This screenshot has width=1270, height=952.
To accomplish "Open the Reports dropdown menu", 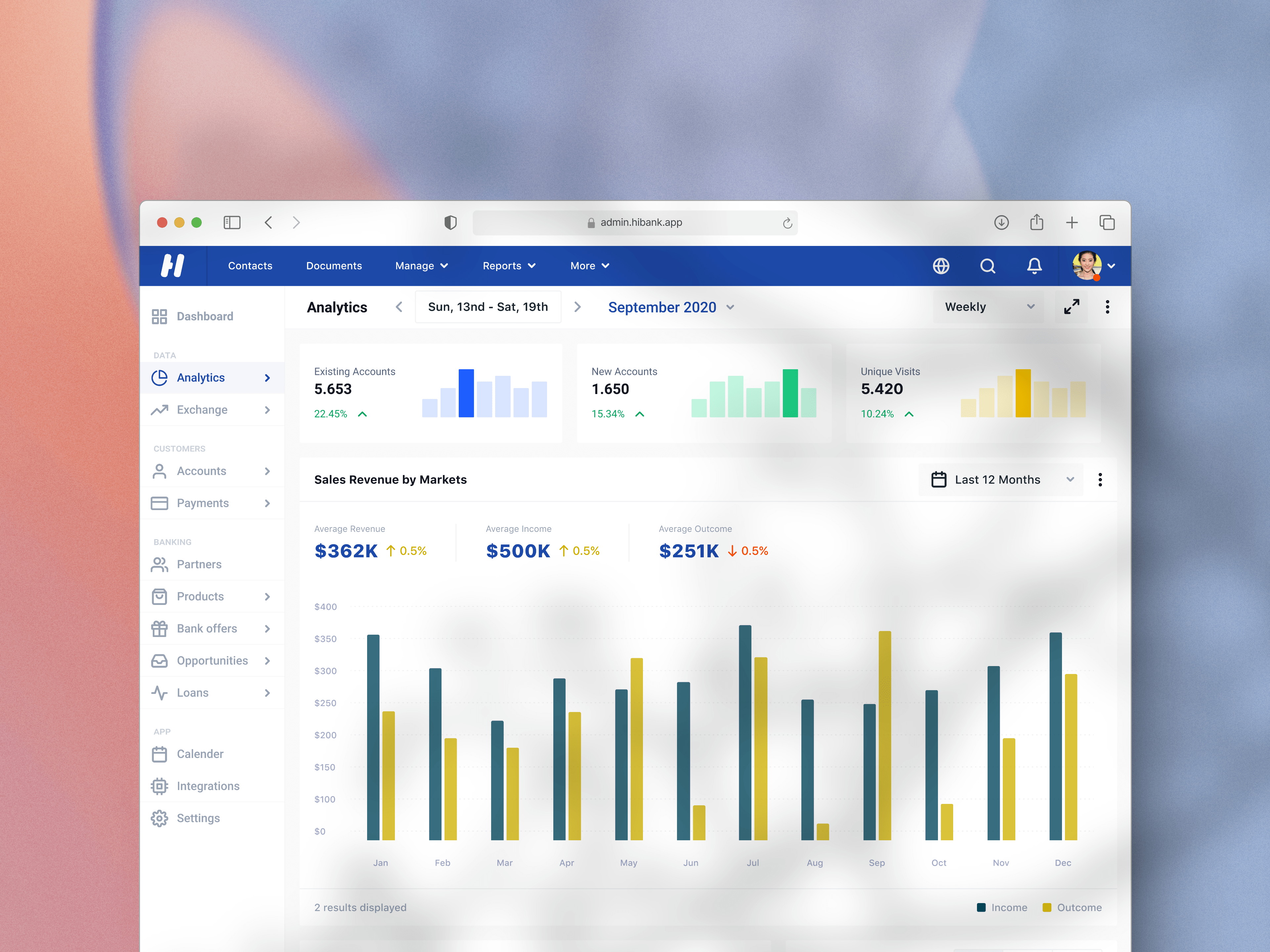I will coord(509,266).
